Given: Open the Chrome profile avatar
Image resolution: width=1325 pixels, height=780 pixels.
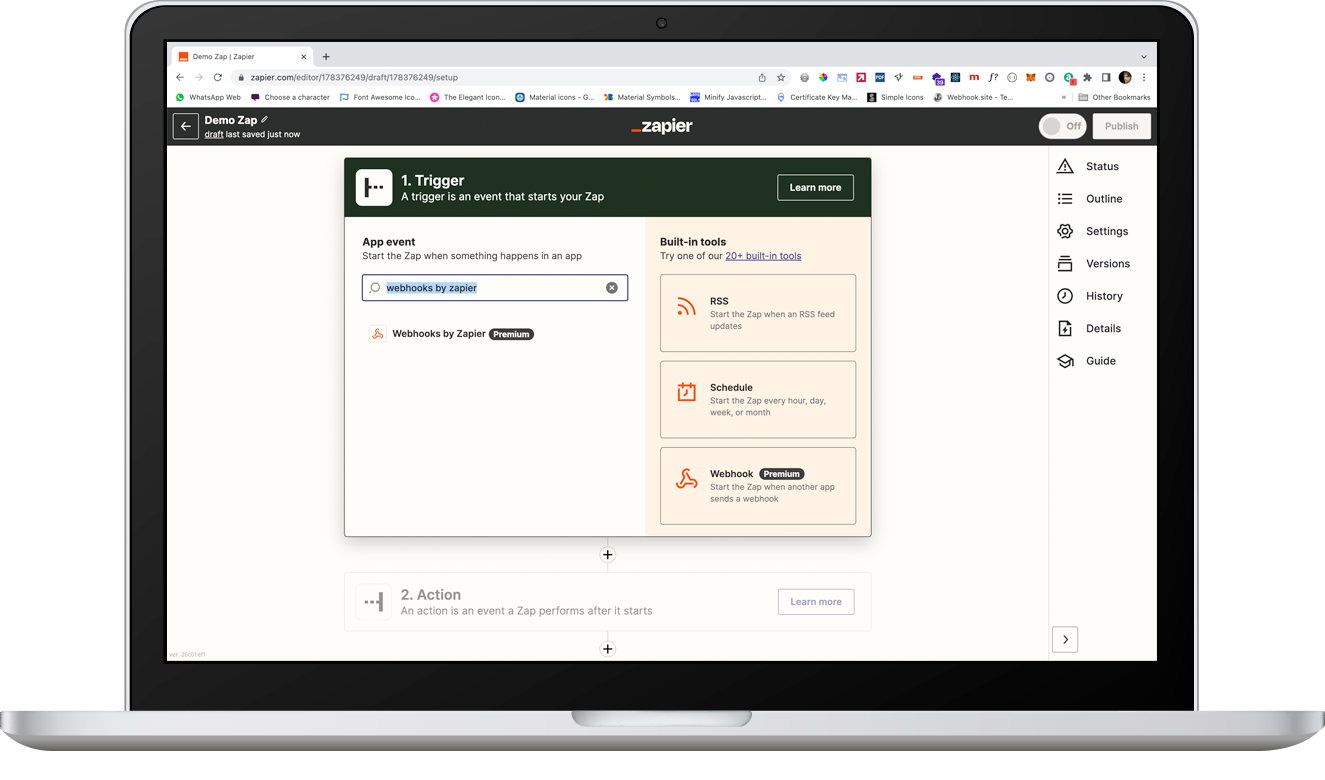Looking at the screenshot, I should pyautogui.click(x=1125, y=77).
